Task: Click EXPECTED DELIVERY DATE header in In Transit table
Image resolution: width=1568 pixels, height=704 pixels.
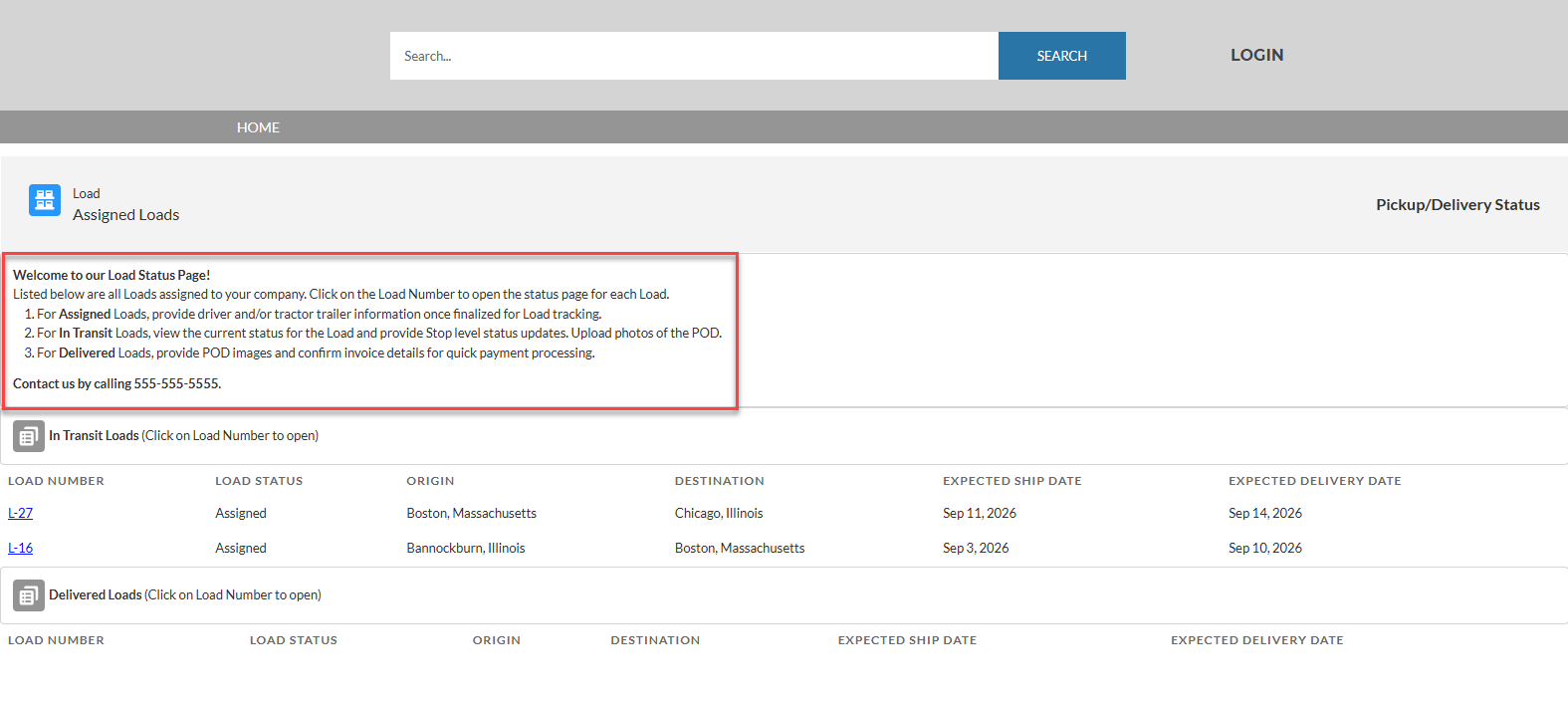Action: pyautogui.click(x=1315, y=481)
